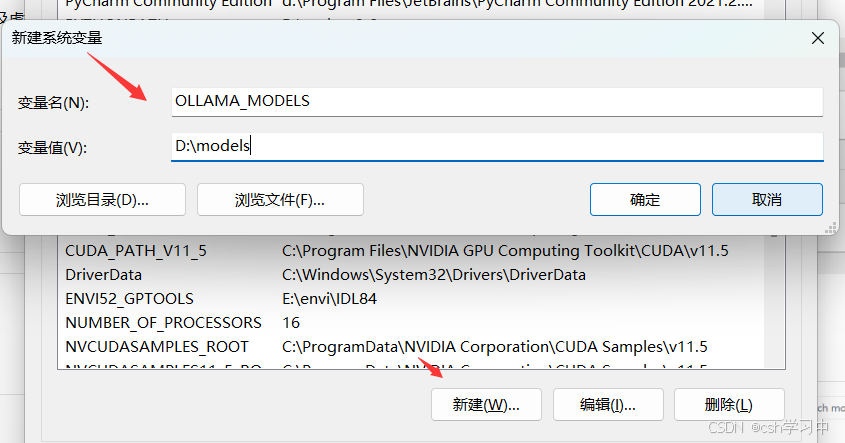Click the 新建(W)... button in the system variables window
The image size is (845, 443).
pyautogui.click(x=486, y=405)
